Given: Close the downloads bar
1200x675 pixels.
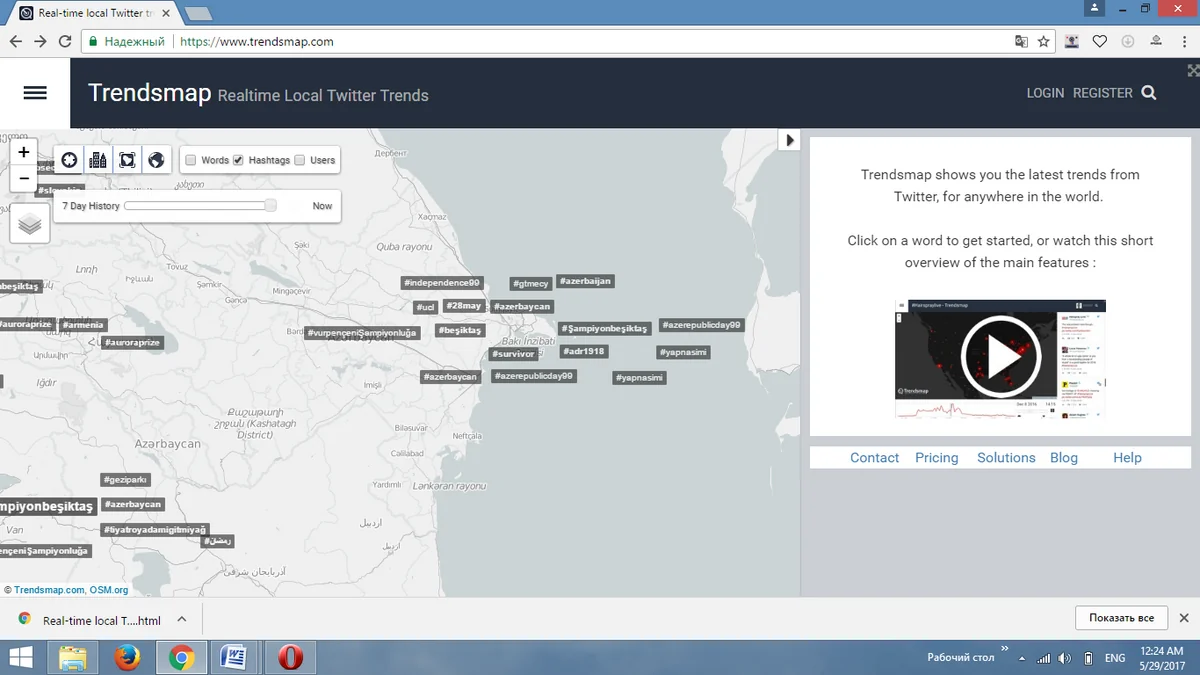Looking at the screenshot, I should click(x=1184, y=618).
